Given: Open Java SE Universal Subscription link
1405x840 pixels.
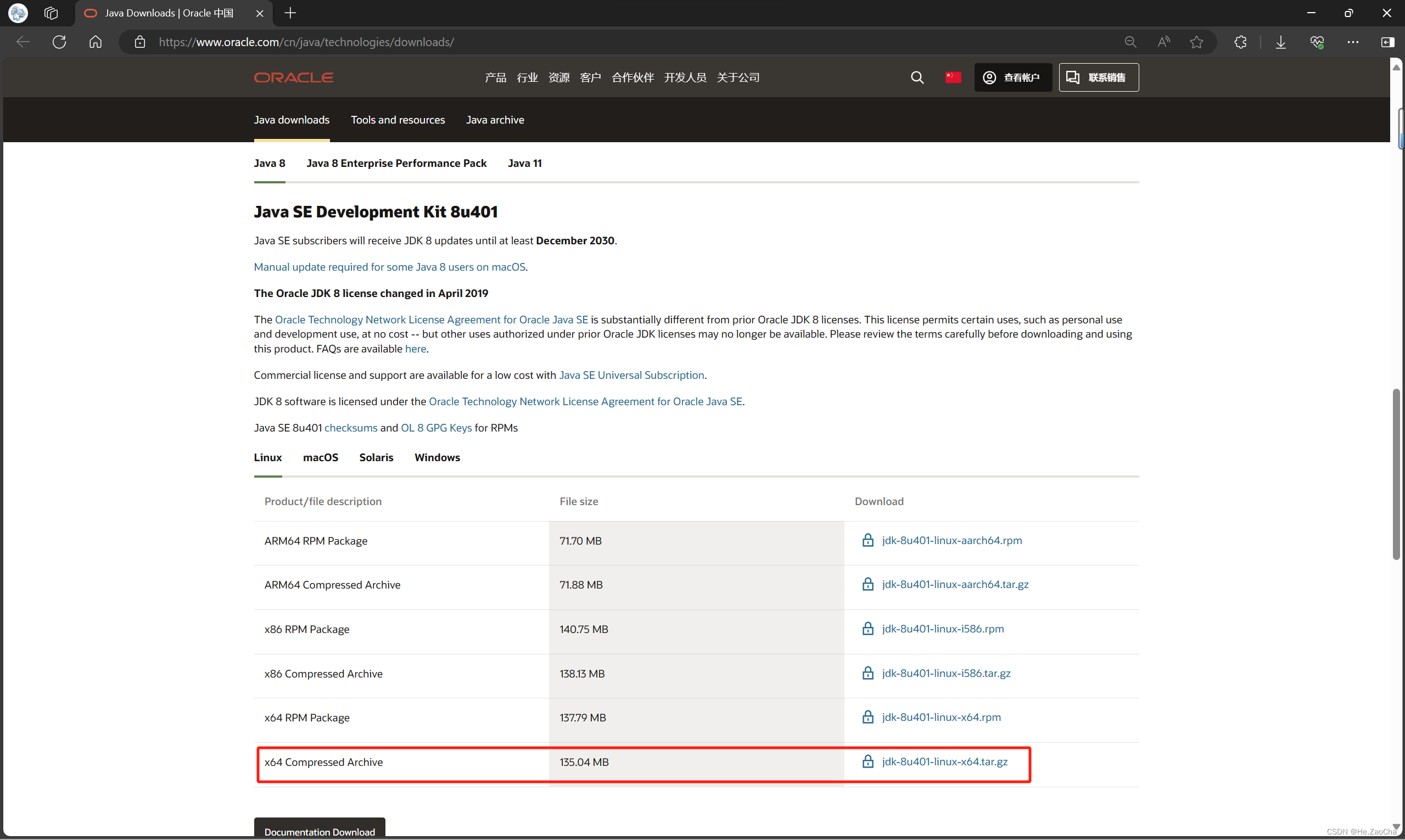Looking at the screenshot, I should pyautogui.click(x=632, y=375).
